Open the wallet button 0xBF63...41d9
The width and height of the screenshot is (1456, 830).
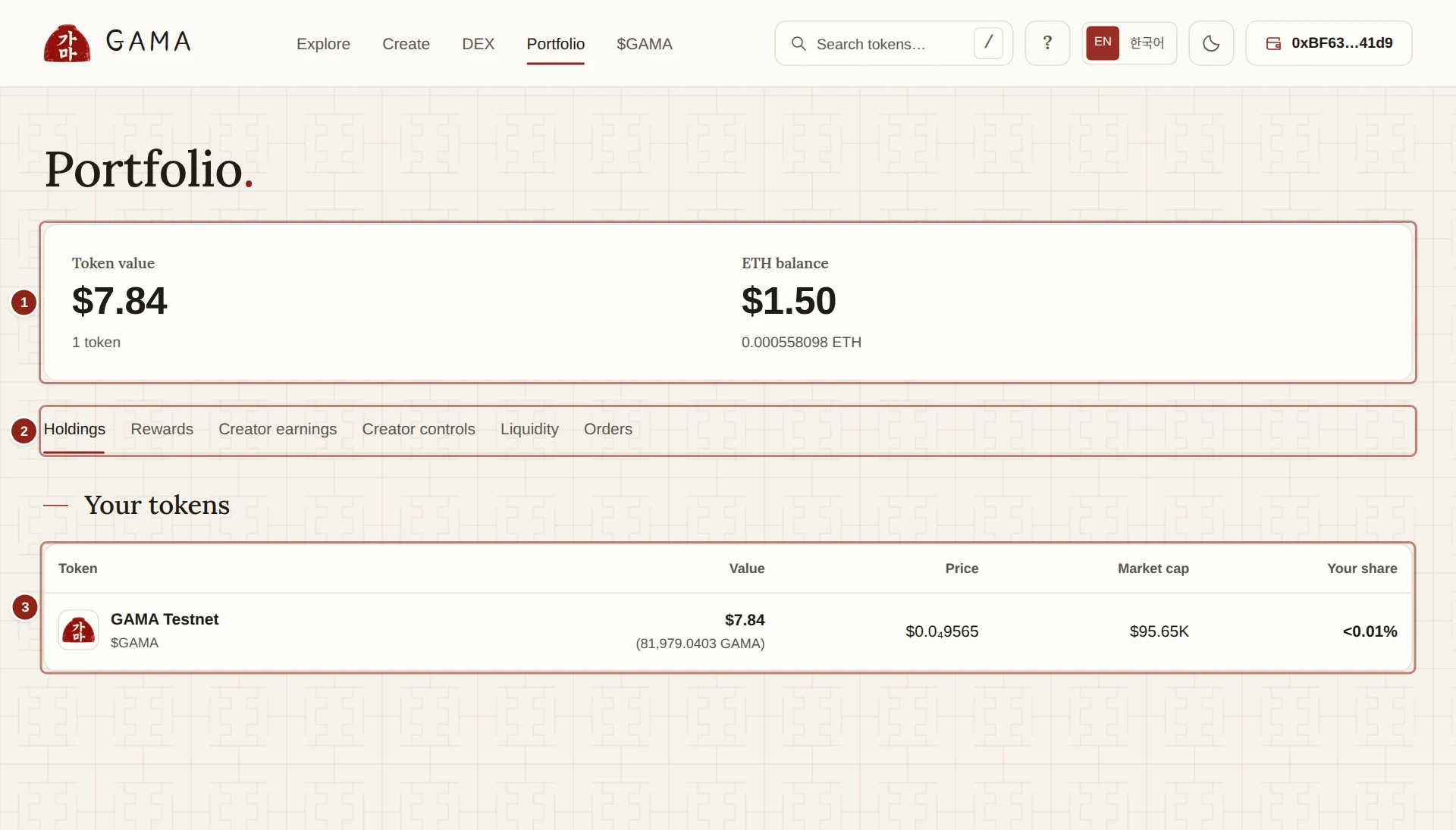(x=1329, y=43)
